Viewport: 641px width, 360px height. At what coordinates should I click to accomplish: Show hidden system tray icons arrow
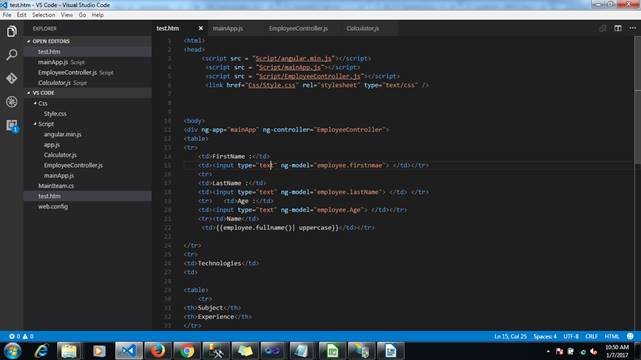point(548,351)
